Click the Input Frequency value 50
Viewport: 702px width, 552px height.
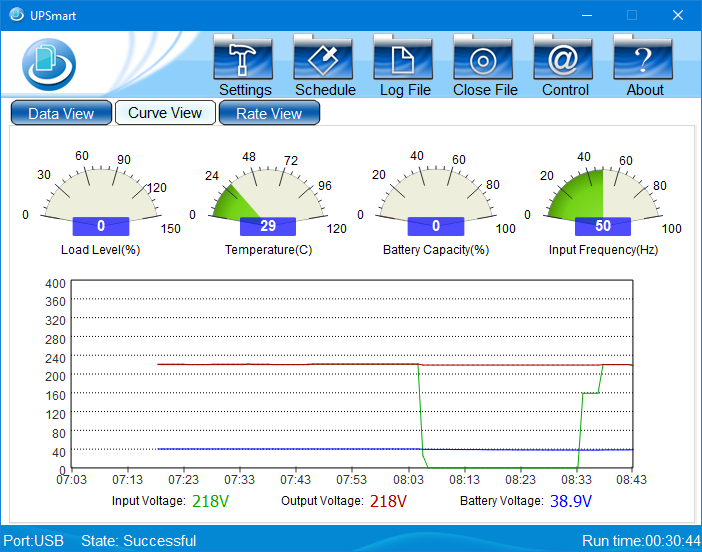[x=603, y=226]
